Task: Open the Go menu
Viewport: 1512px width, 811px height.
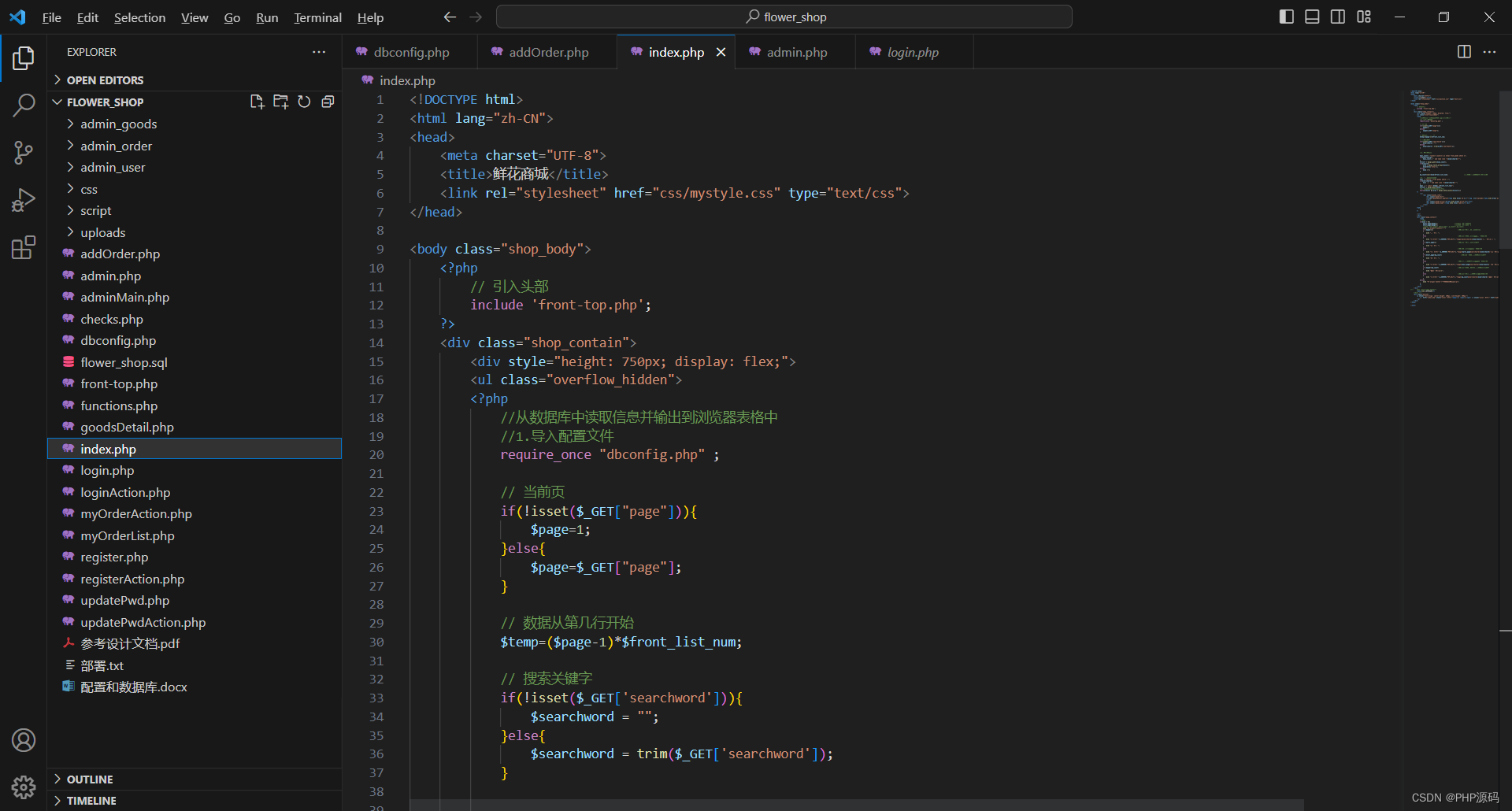Action: point(232,17)
